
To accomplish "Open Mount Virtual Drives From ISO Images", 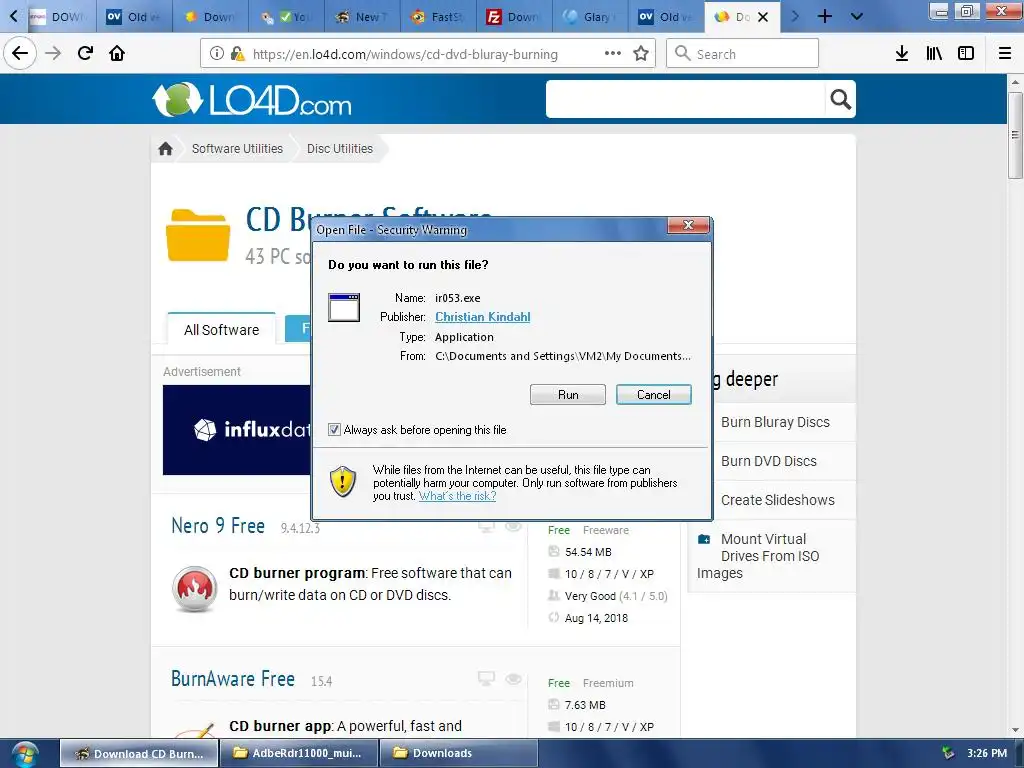I will [x=758, y=556].
